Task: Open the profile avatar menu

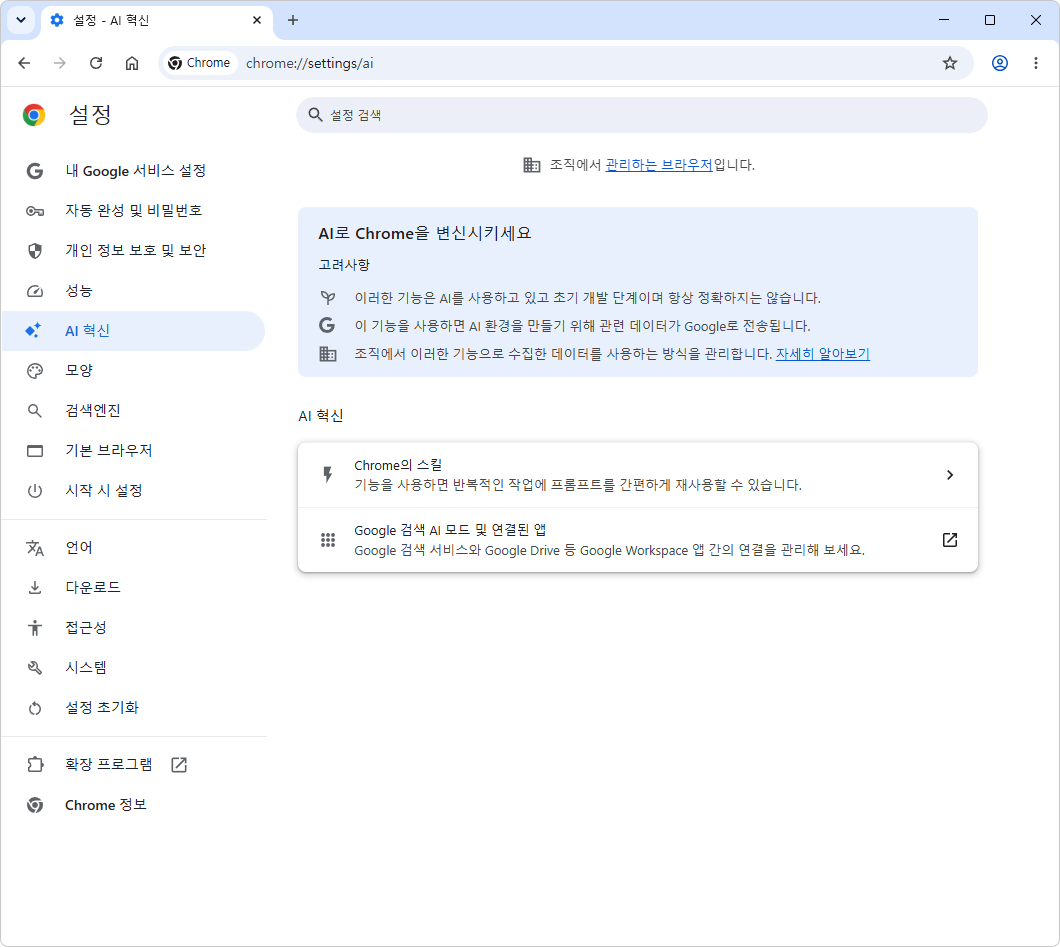Action: (x=1000, y=63)
